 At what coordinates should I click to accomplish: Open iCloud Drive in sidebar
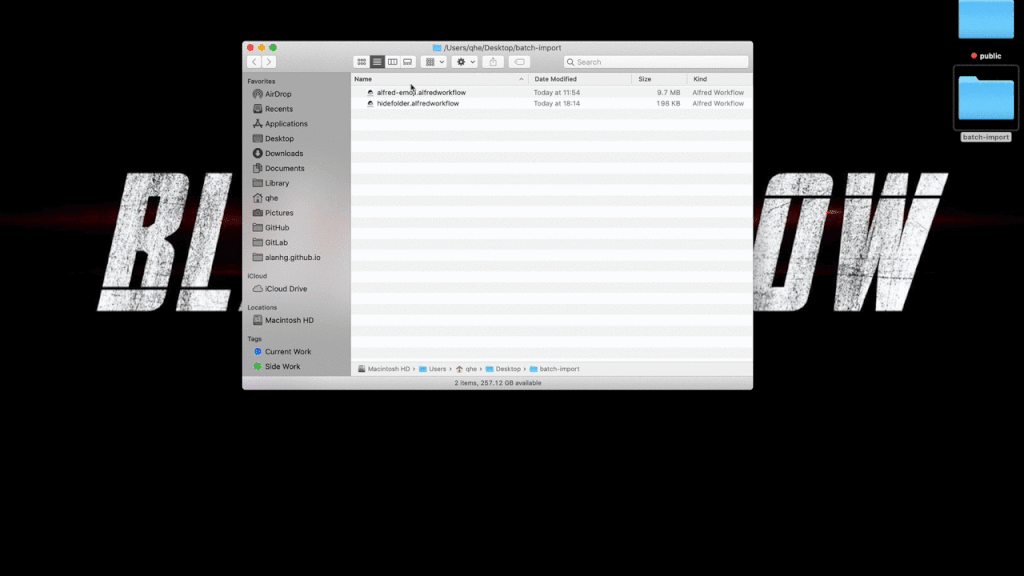pos(285,289)
